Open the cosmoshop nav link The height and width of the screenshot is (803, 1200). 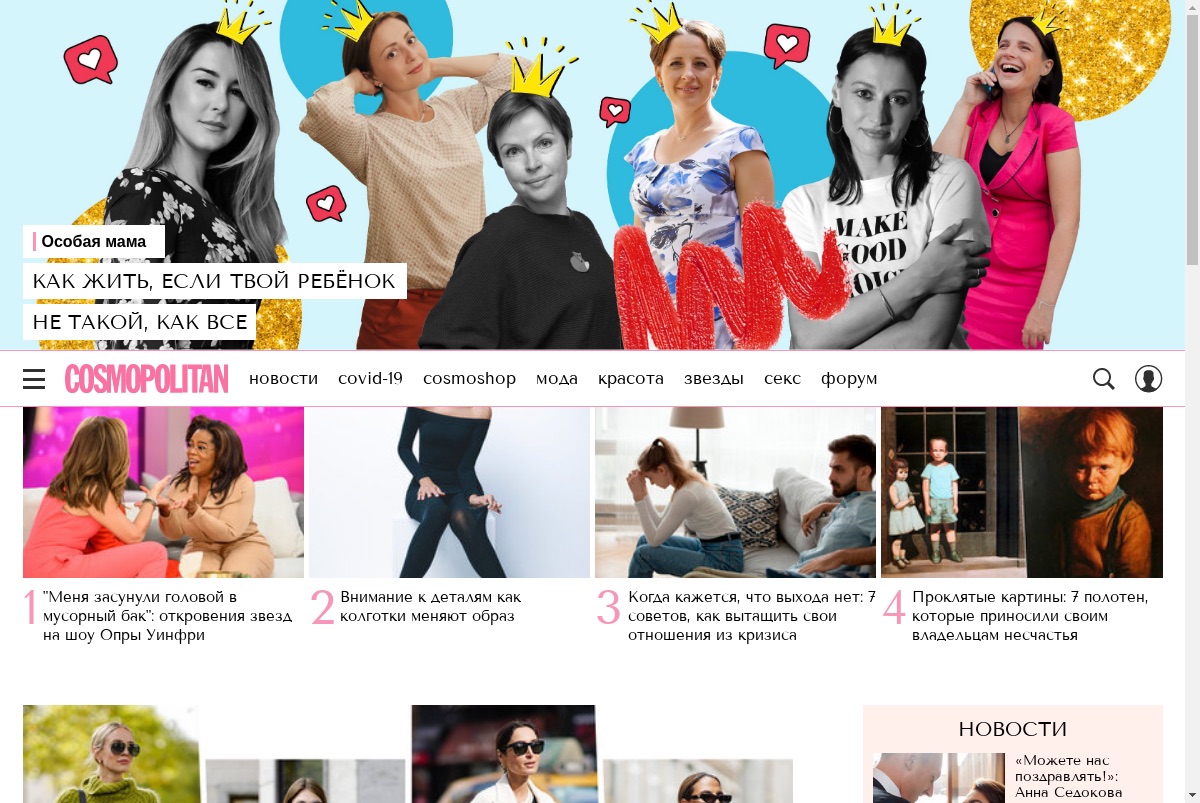click(469, 379)
